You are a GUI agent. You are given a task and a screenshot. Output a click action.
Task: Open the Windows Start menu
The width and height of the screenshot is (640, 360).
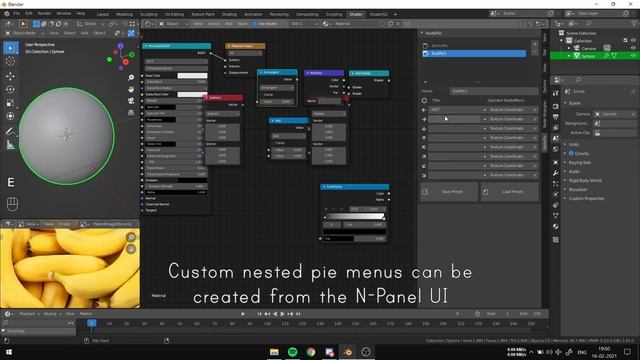click(8, 352)
